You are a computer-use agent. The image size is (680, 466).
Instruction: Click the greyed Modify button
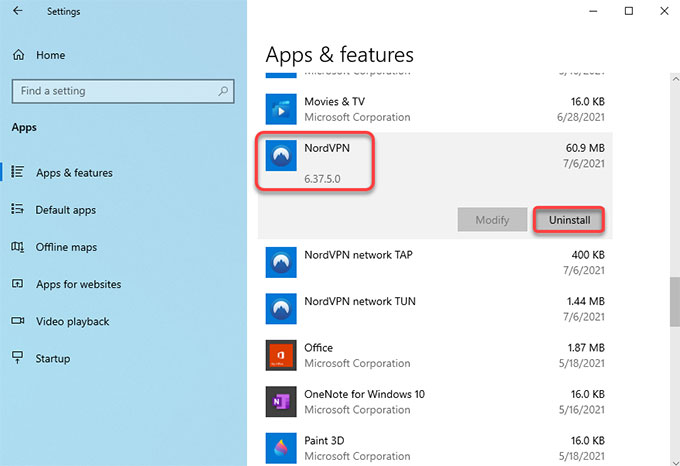[x=492, y=220]
